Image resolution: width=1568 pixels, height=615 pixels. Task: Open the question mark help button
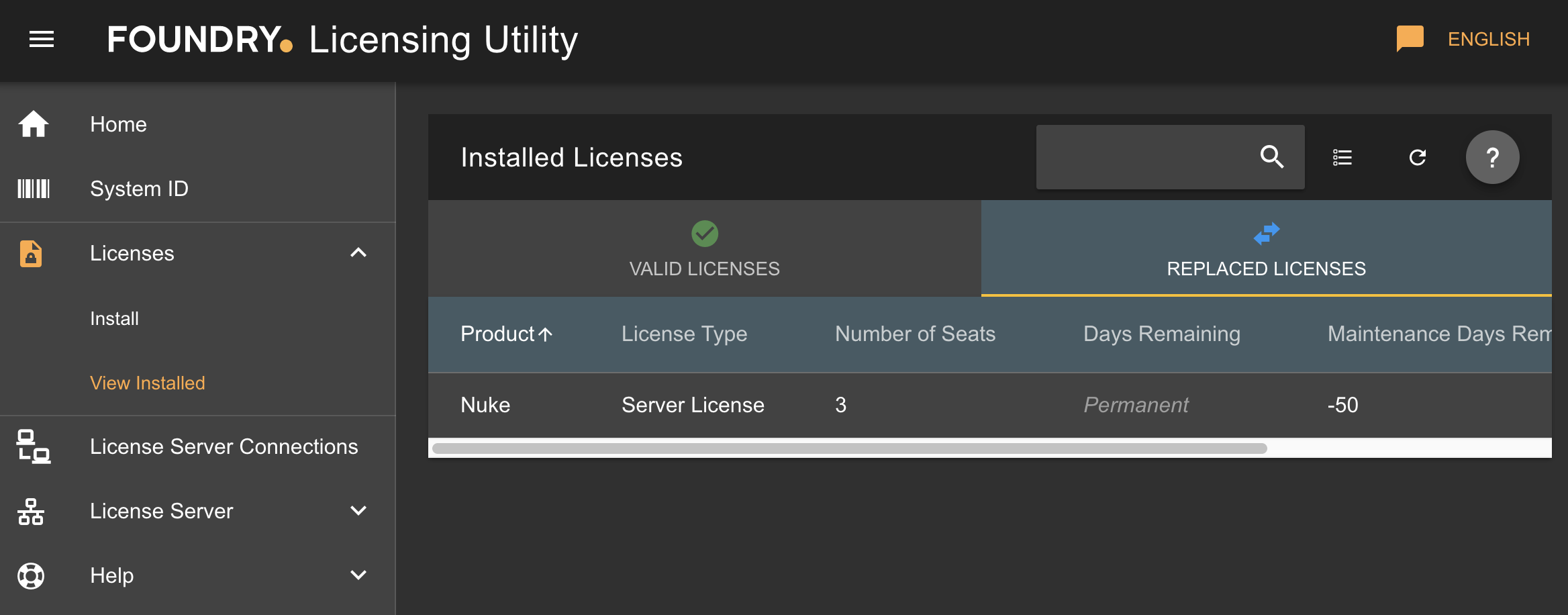pos(1492,157)
